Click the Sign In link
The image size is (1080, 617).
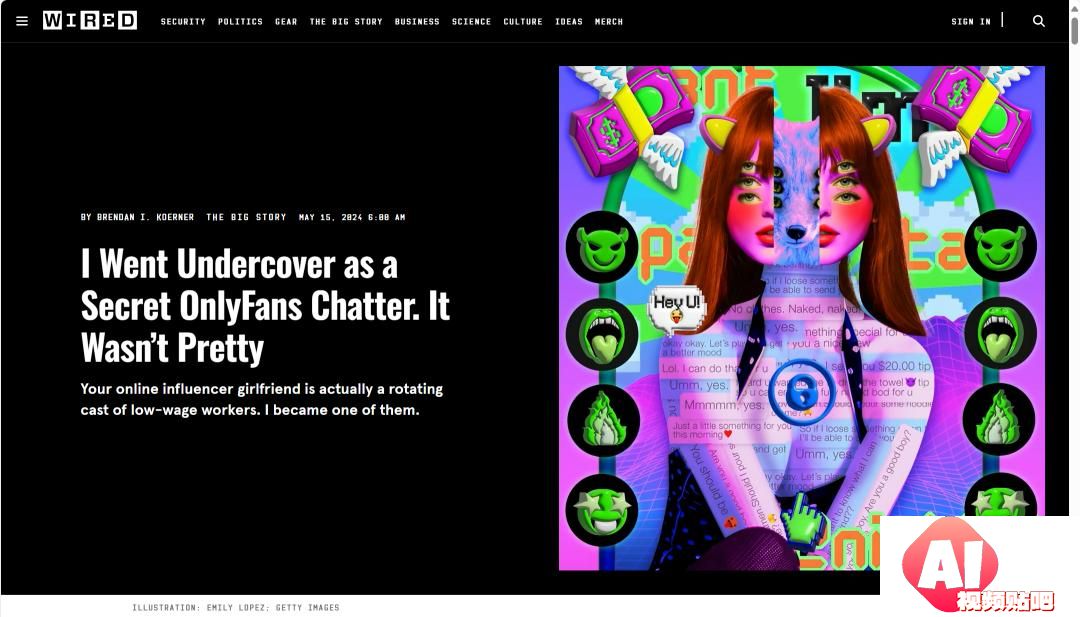(x=970, y=22)
